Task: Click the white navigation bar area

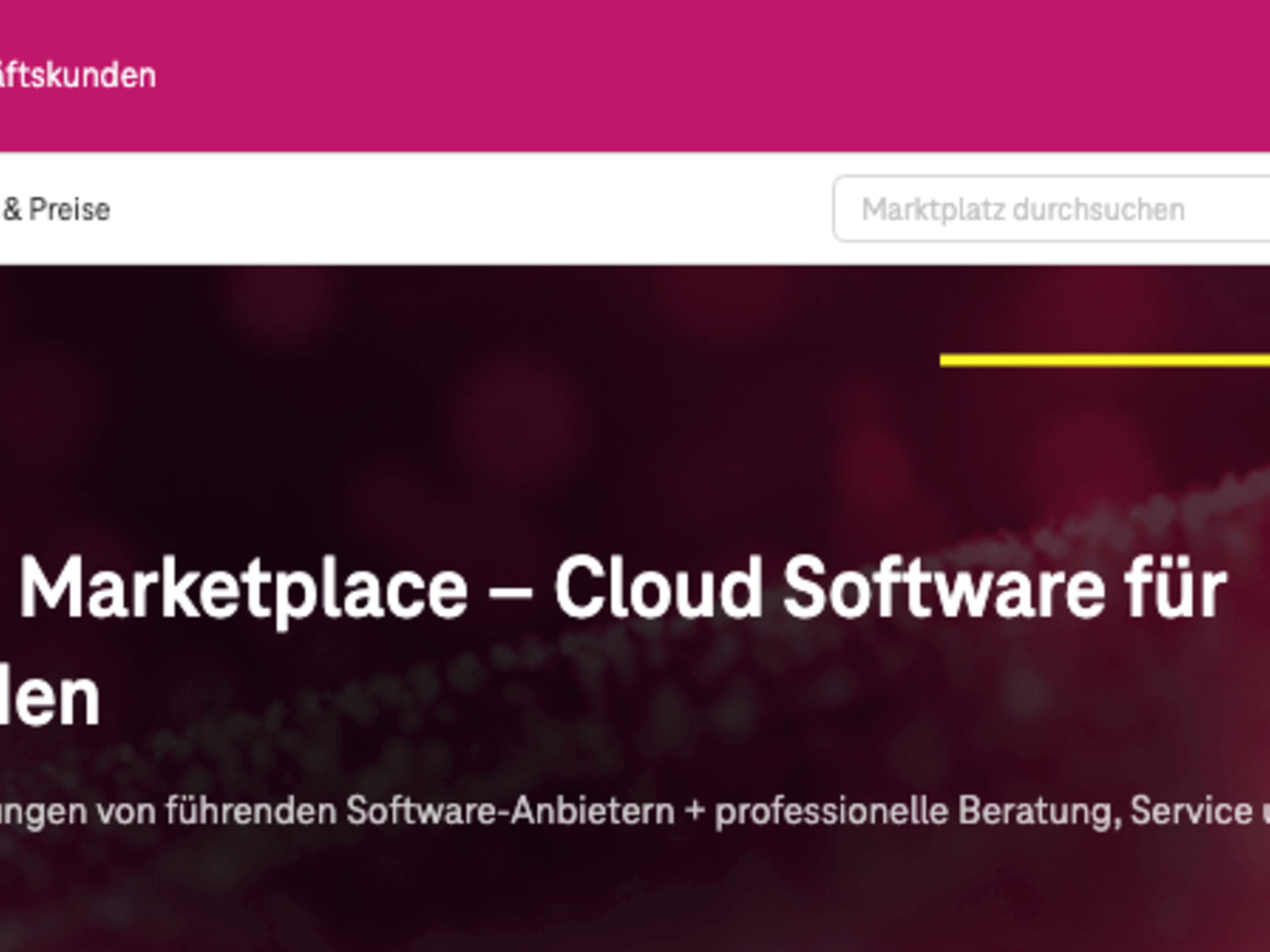Action: [x=463, y=210]
